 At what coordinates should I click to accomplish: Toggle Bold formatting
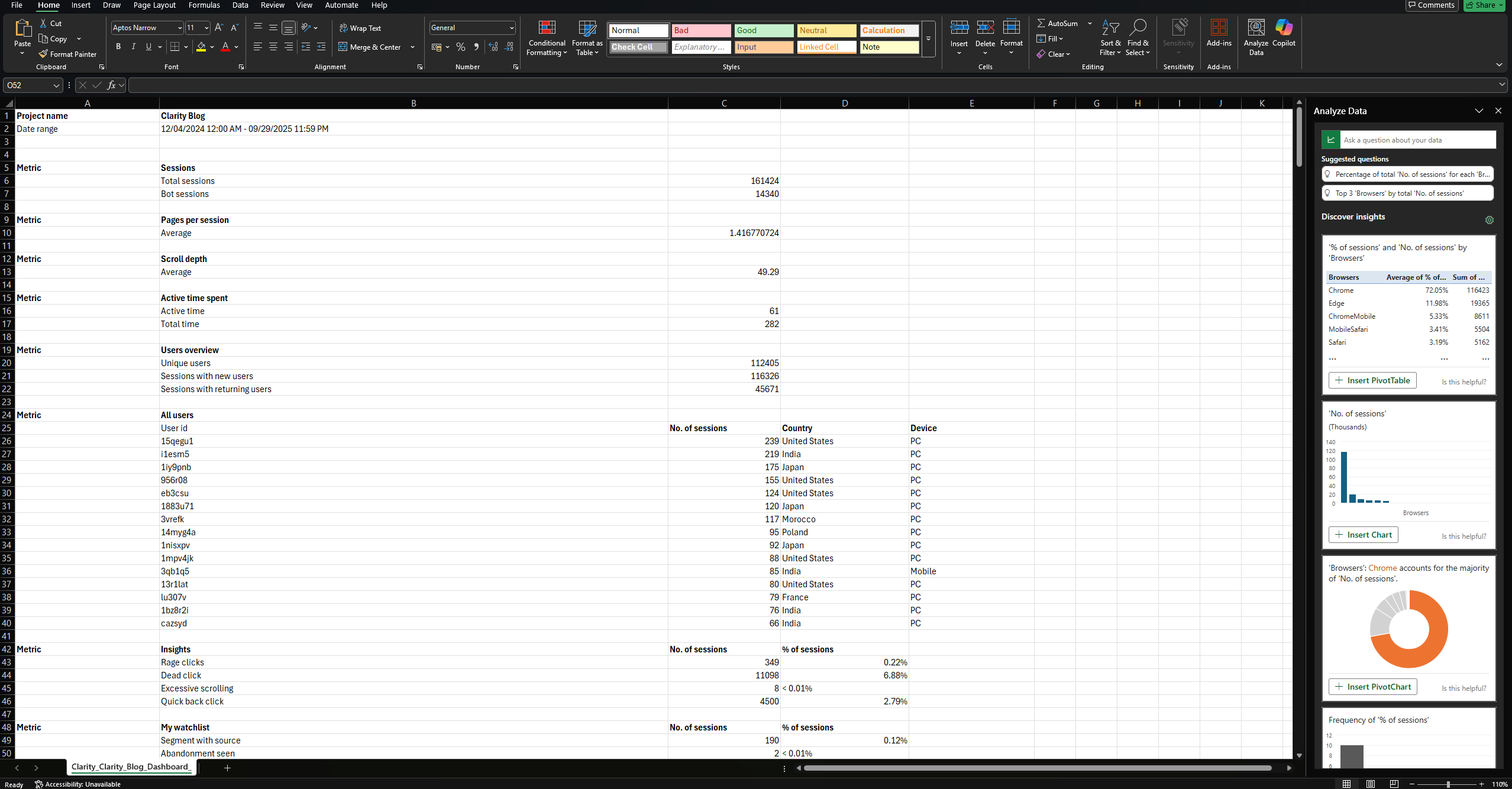[118, 47]
